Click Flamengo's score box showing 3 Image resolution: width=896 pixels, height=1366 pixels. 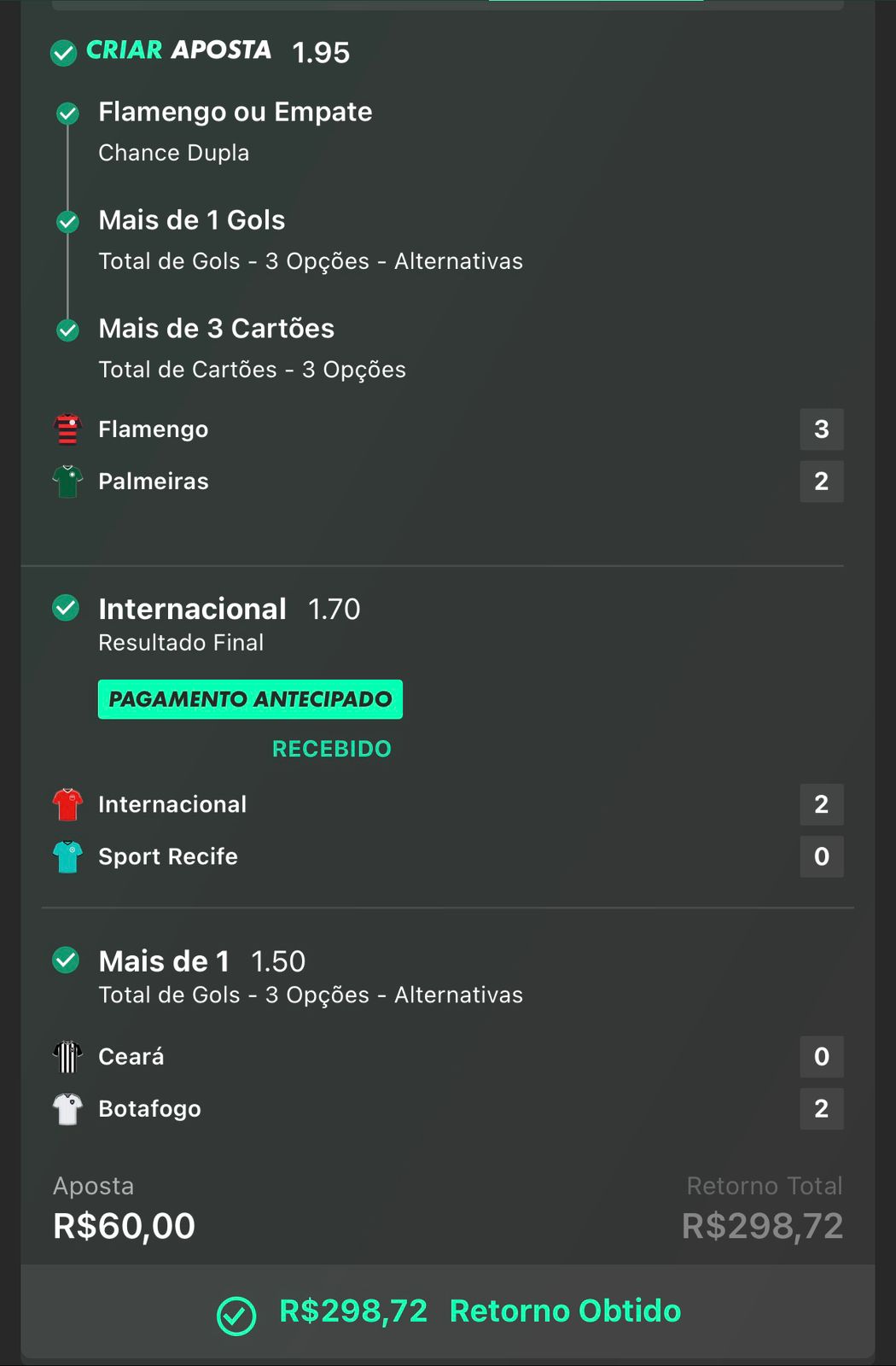[821, 429]
